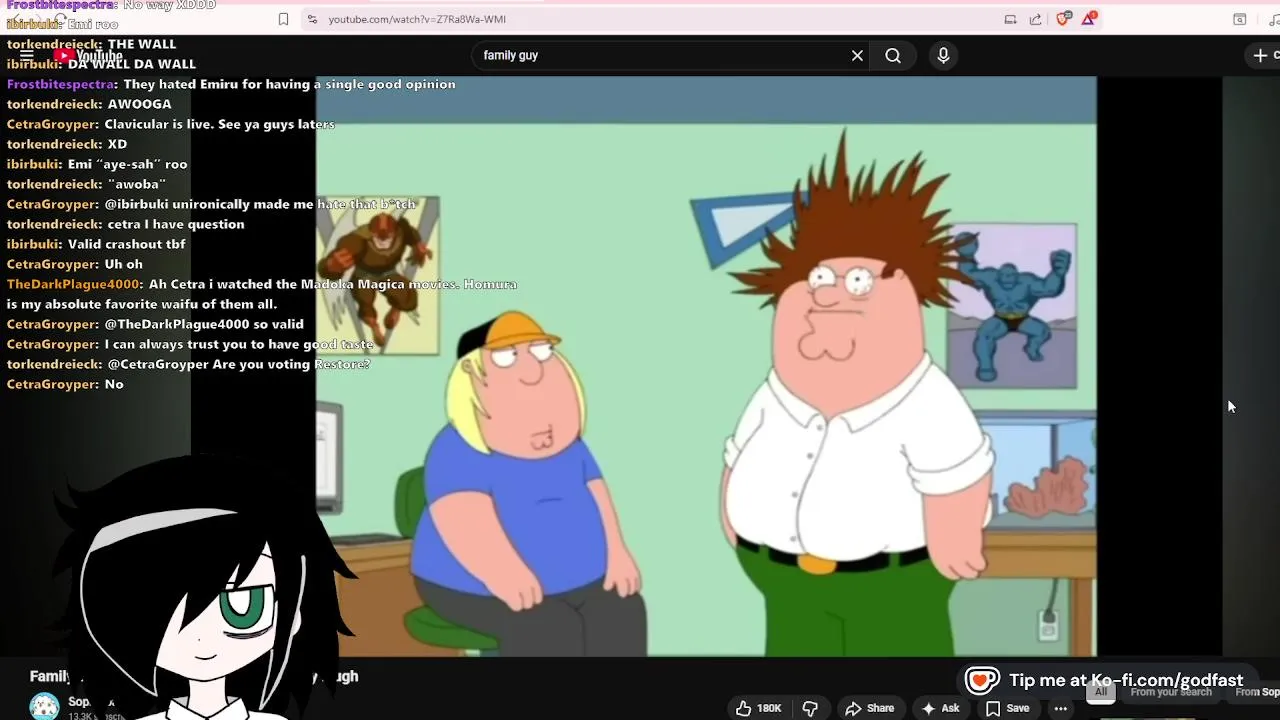Open site settings icon beside the URL

click(312, 19)
